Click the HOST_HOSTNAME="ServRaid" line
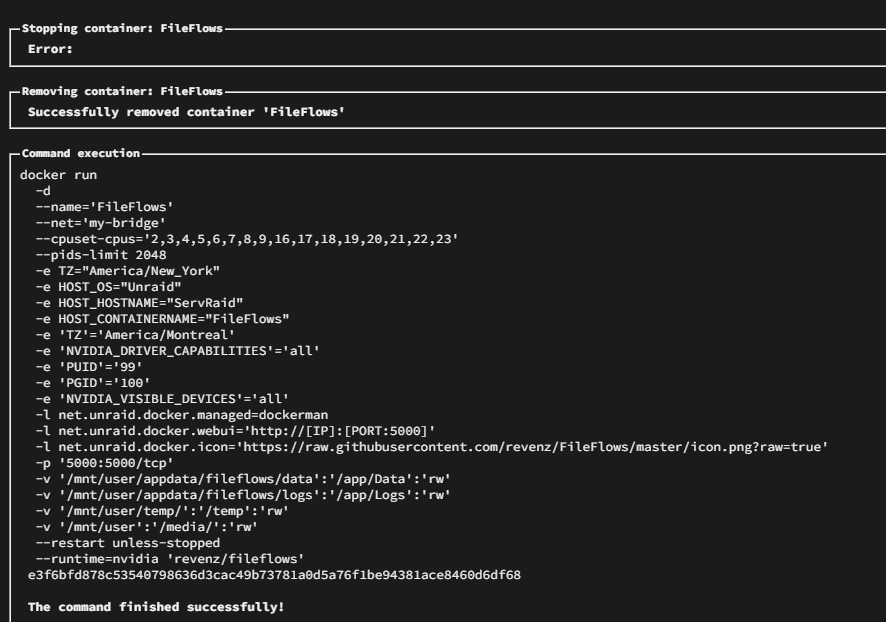886x622 pixels. (140, 303)
